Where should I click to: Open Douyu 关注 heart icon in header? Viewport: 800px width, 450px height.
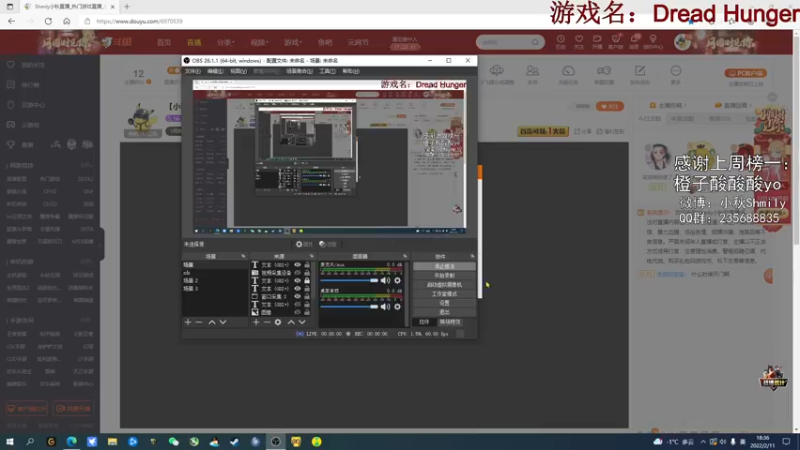tap(579, 42)
